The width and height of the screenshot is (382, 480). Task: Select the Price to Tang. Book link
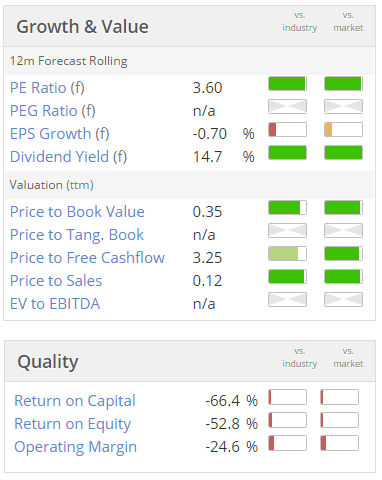click(77, 235)
